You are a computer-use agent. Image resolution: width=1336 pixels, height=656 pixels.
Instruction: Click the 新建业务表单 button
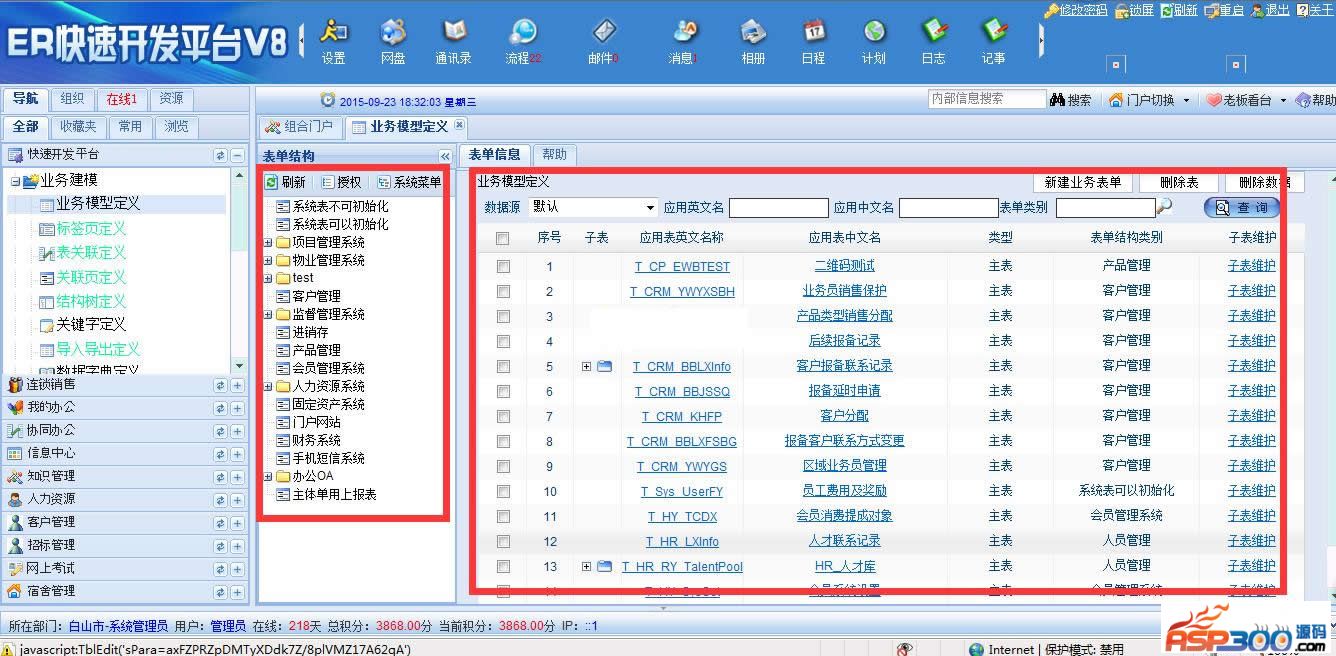pos(1083,183)
